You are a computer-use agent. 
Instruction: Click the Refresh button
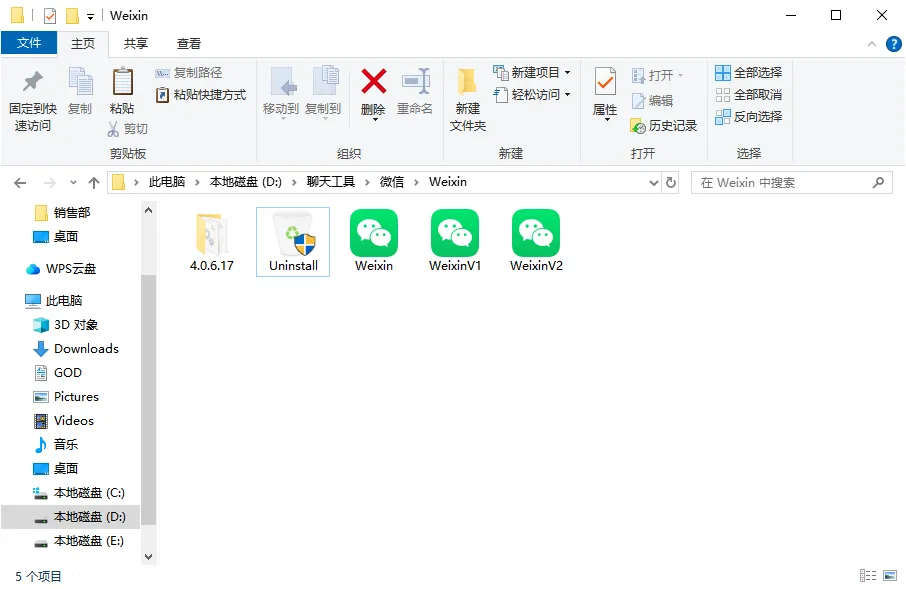(x=671, y=183)
